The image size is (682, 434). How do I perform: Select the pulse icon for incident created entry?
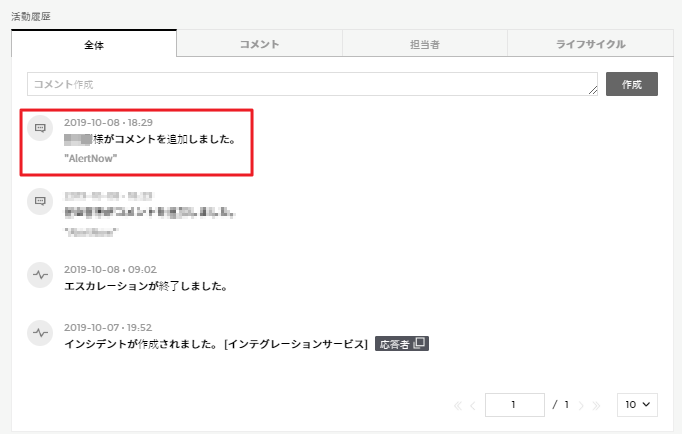coord(40,331)
